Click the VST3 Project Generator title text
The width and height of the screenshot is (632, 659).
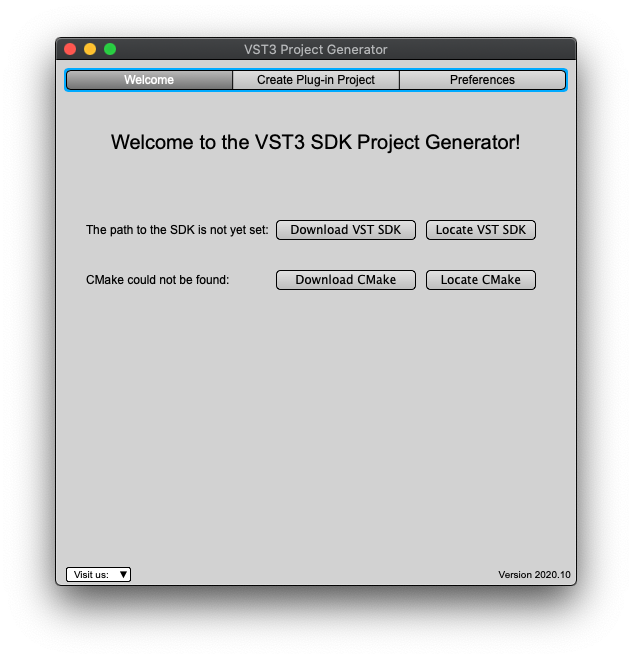click(x=316, y=50)
